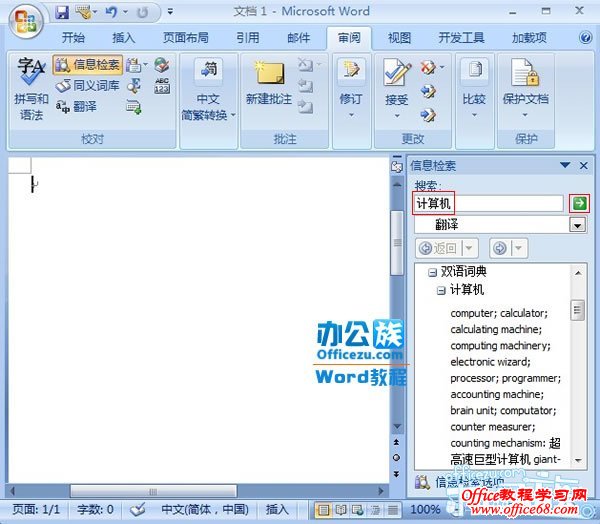Click the ABC 123 word count icon
Viewport: 600px width, 524px height.
pos(162,86)
